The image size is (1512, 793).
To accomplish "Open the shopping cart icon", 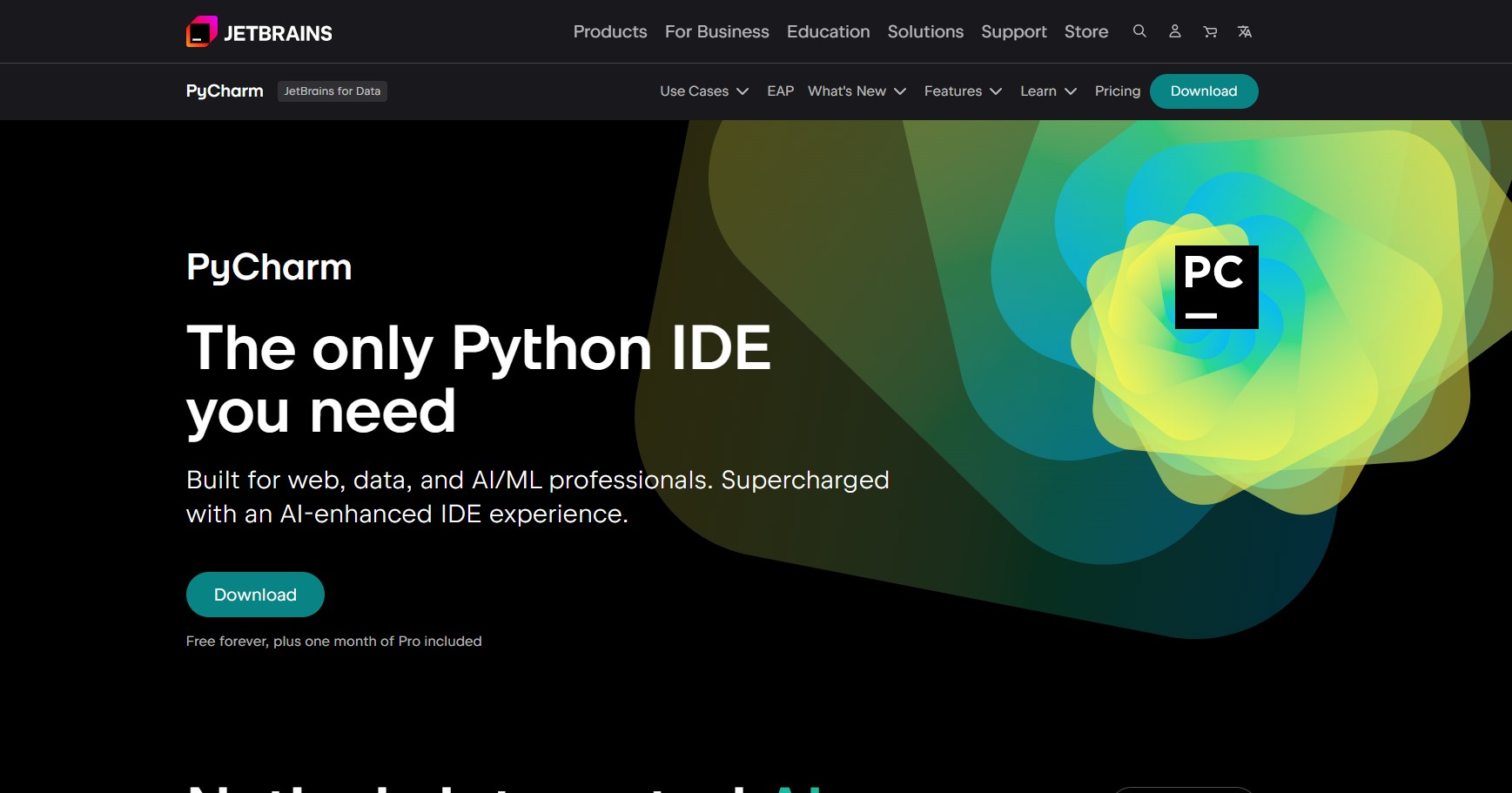I will tap(1210, 31).
